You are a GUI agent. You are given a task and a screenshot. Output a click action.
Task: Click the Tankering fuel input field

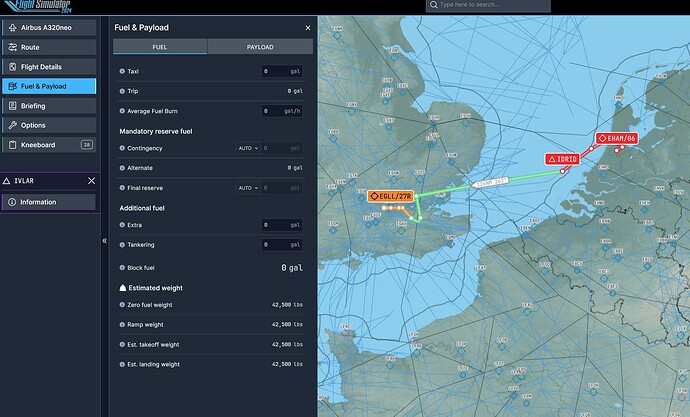(x=282, y=245)
